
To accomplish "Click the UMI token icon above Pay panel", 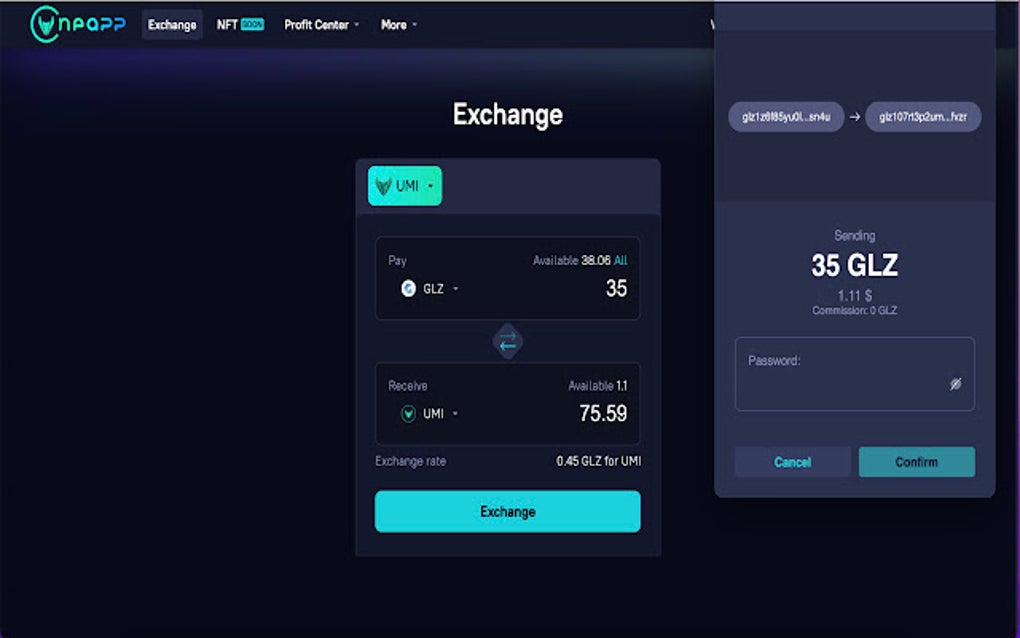I will (385, 186).
